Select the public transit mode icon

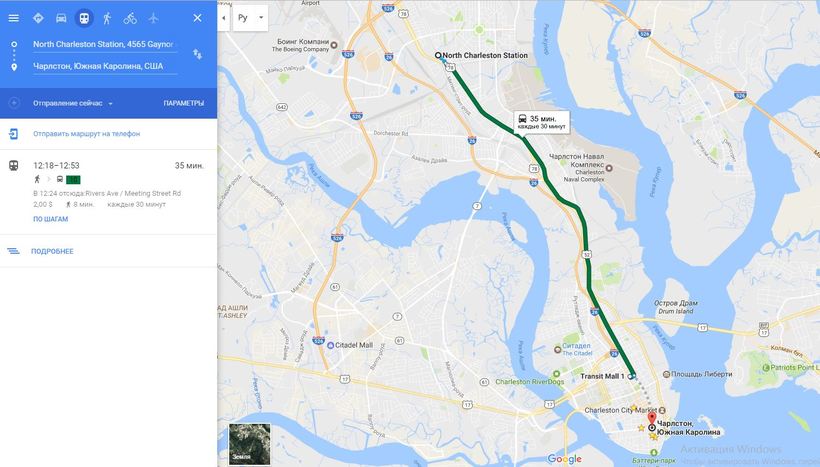click(84, 18)
